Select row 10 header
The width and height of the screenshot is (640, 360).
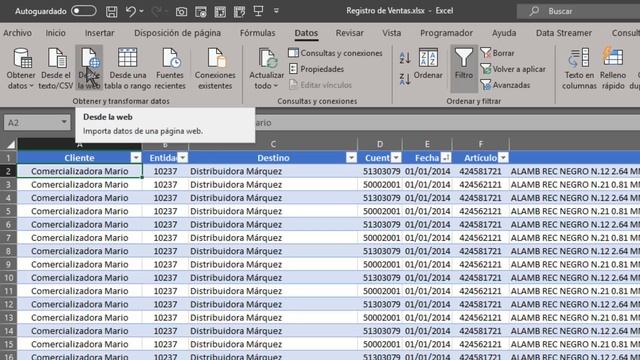8,278
